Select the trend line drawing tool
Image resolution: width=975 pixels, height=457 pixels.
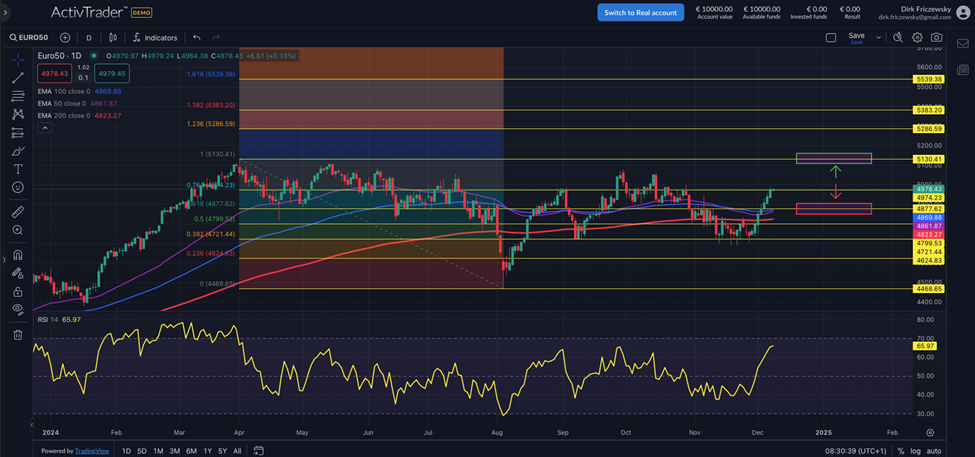click(x=17, y=78)
